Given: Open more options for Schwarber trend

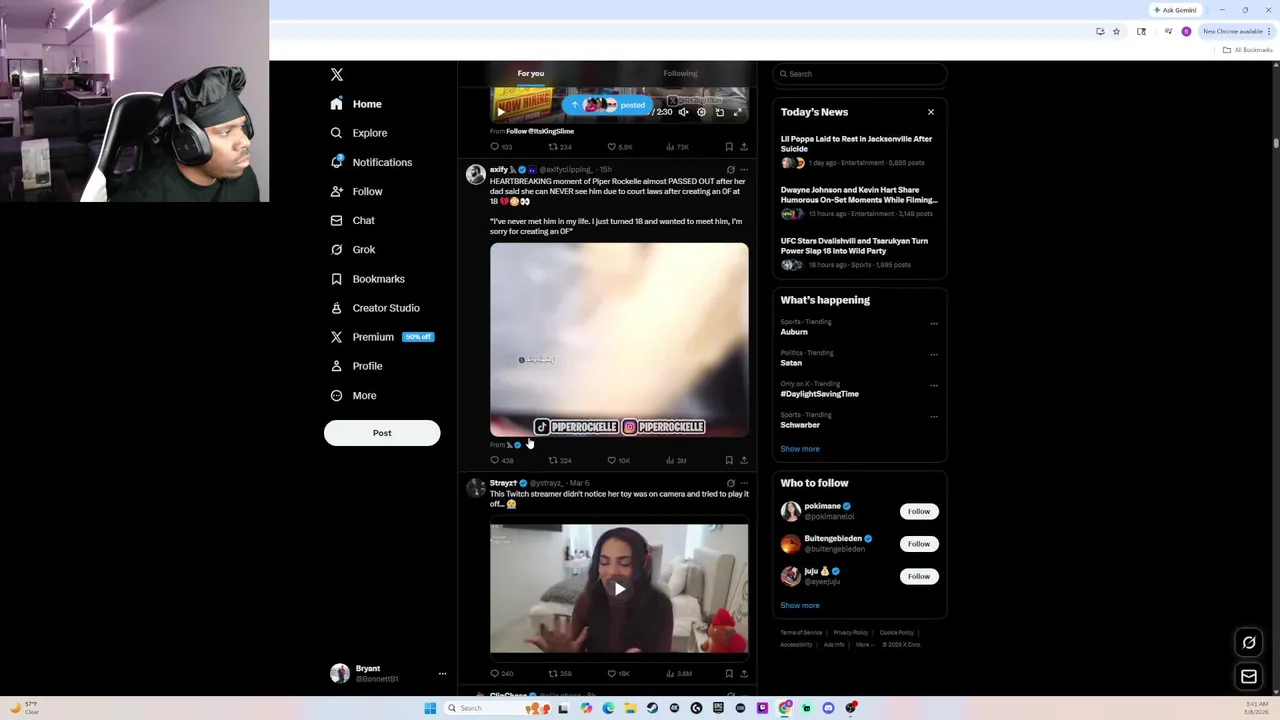Looking at the screenshot, I should (934, 416).
